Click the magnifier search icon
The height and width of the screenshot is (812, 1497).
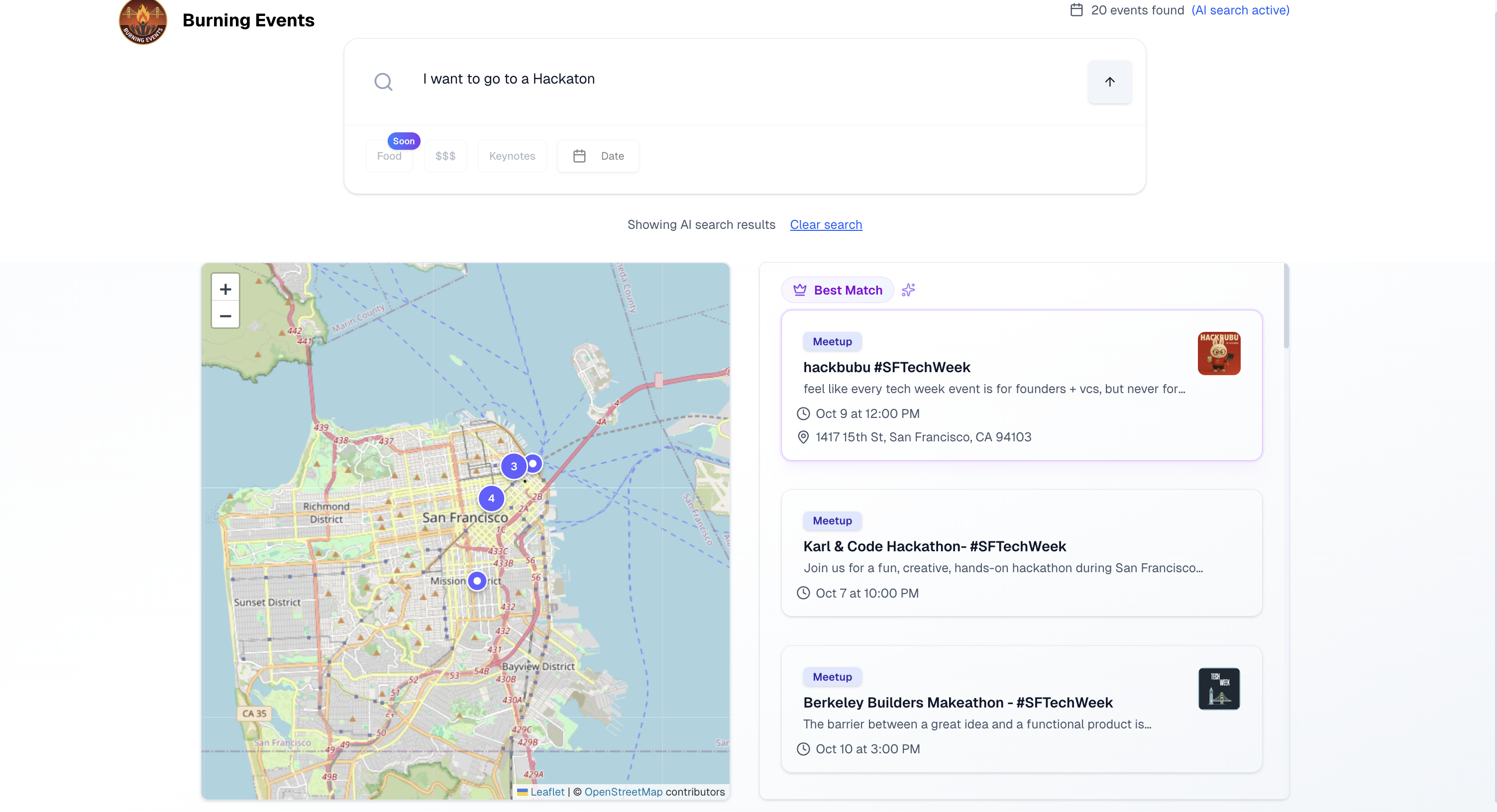[383, 81]
